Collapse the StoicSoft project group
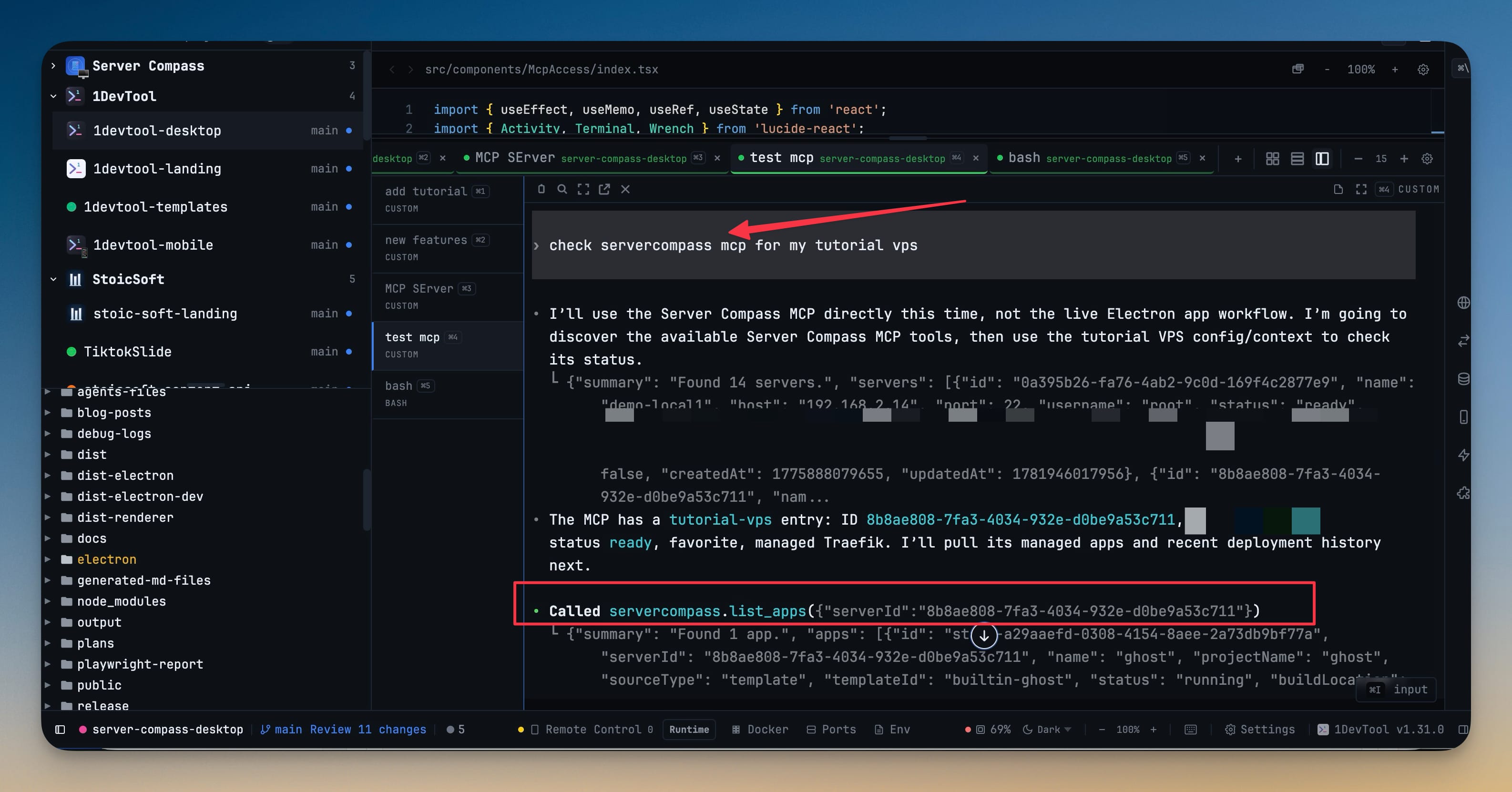 pos(53,279)
